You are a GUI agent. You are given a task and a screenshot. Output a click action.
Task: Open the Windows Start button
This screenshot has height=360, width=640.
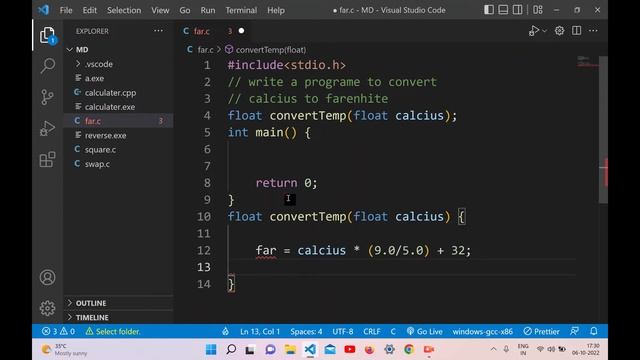[x=211, y=349]
